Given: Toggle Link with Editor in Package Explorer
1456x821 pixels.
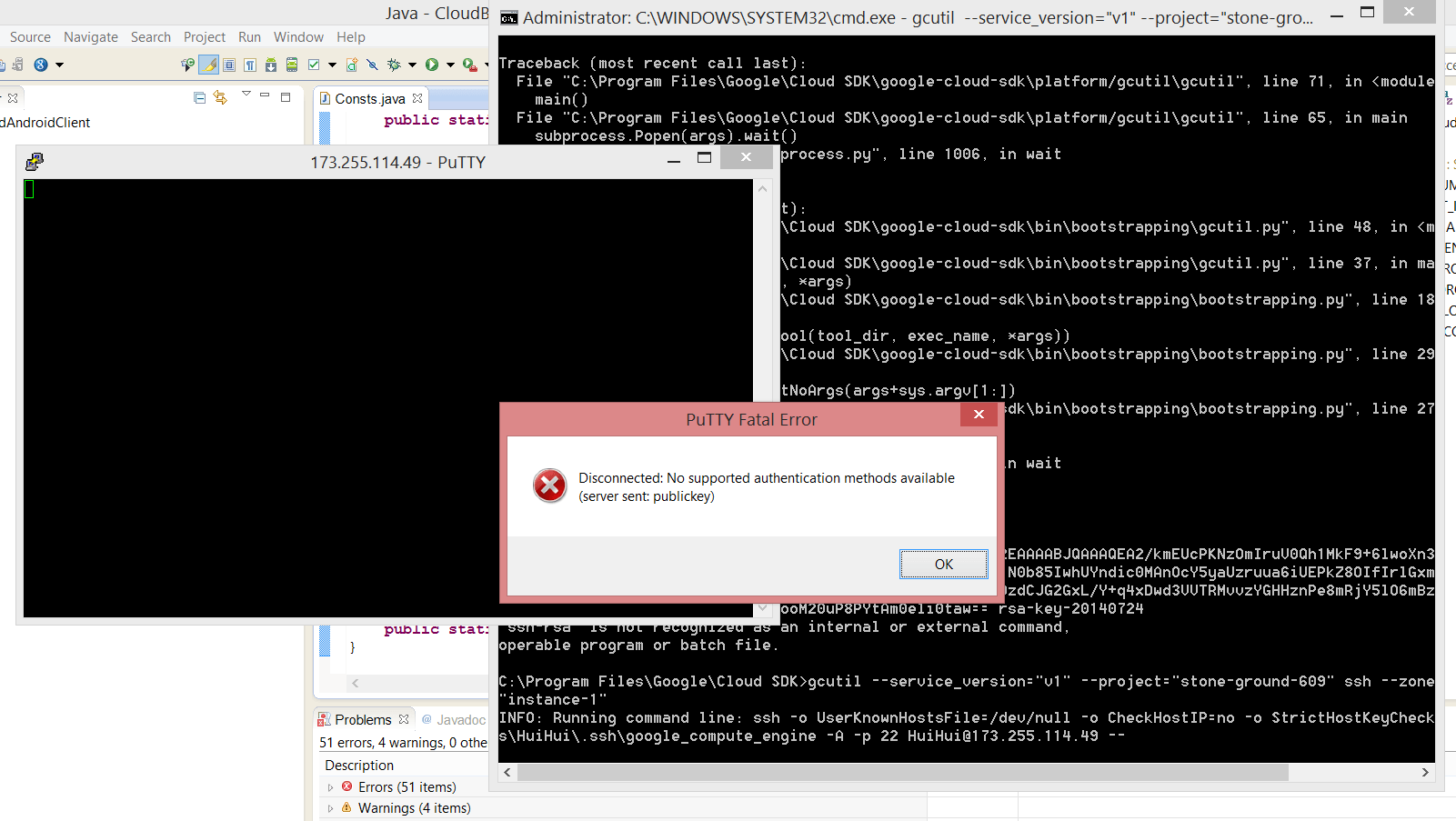Looking at the screenshot, I should click(220, 97).
